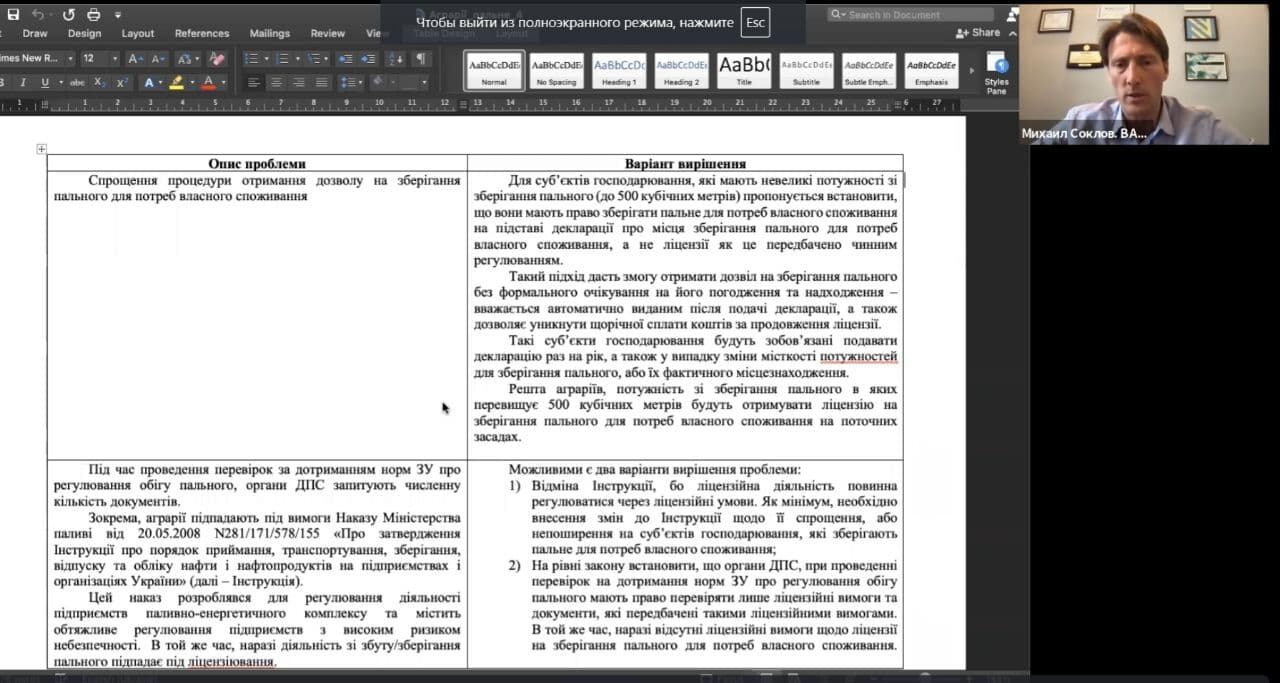Open the multilevel list button
Screen dimensions: 1280x683
click(x=315, y=58)
